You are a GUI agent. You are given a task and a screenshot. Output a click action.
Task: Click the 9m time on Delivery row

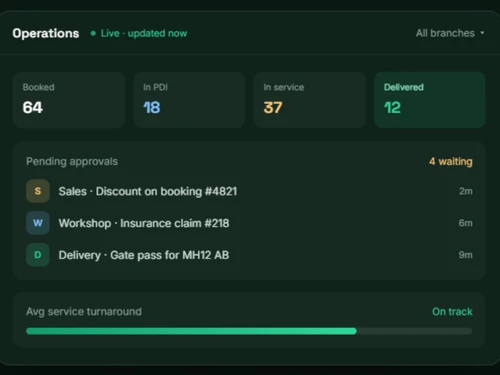(x=466, y=255)
